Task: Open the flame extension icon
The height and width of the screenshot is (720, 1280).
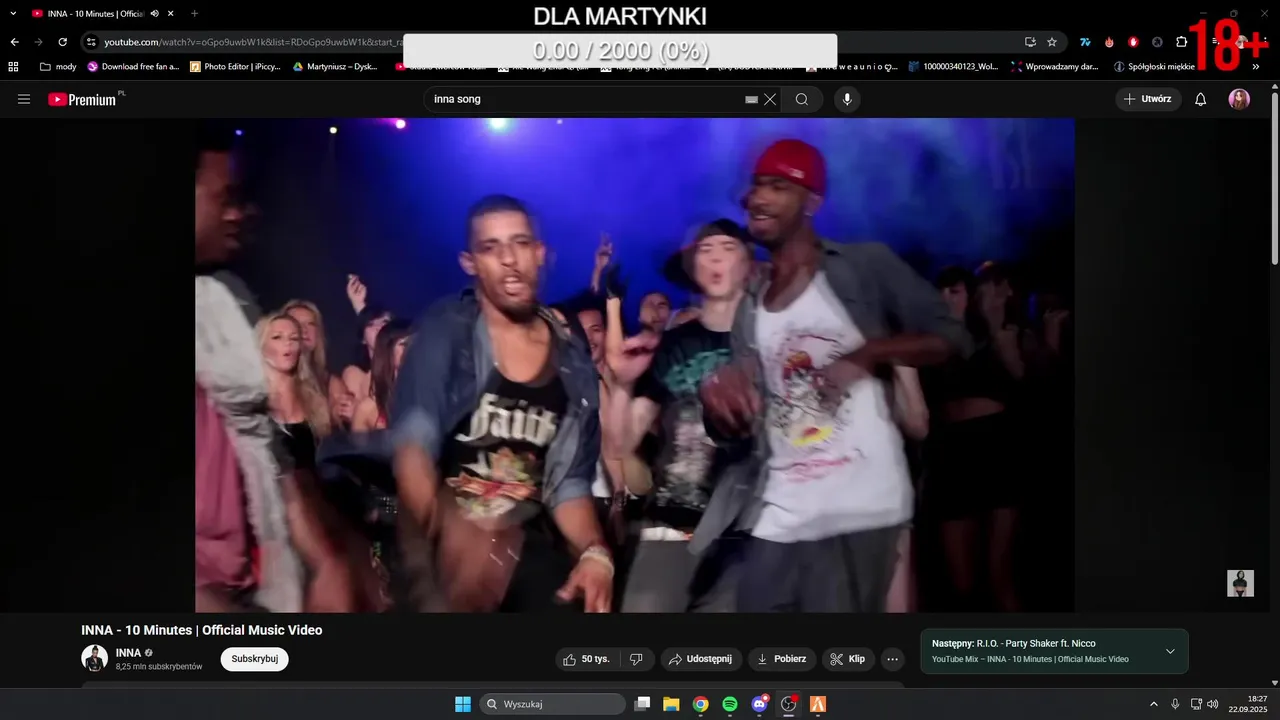Action: pos(1109,42)
